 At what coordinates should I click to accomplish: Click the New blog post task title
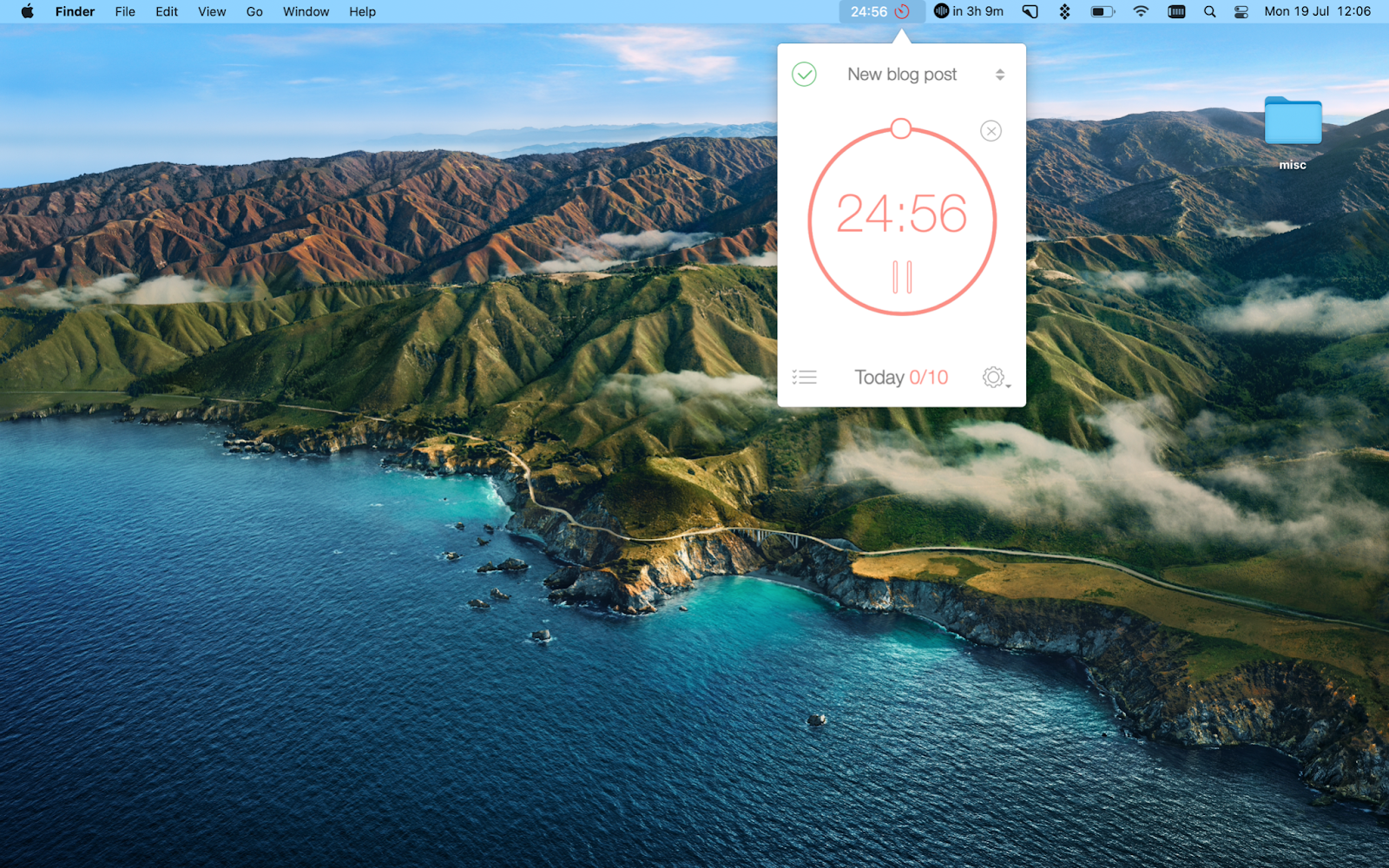(x=902, y=75)
